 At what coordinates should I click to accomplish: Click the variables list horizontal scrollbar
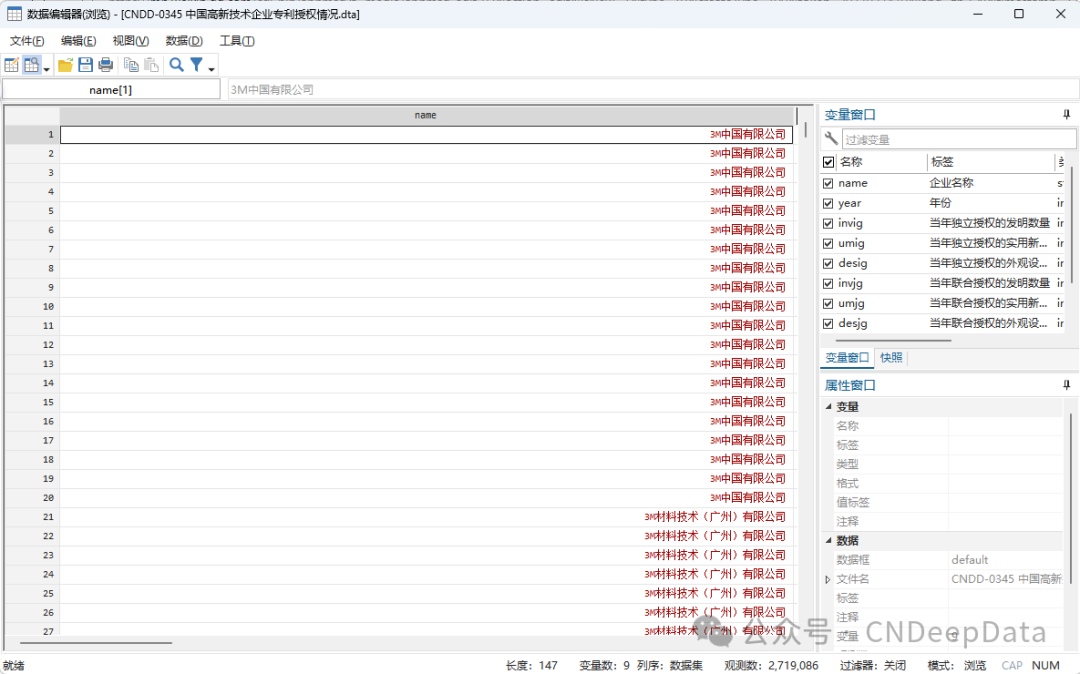click(x=893, y=340)
